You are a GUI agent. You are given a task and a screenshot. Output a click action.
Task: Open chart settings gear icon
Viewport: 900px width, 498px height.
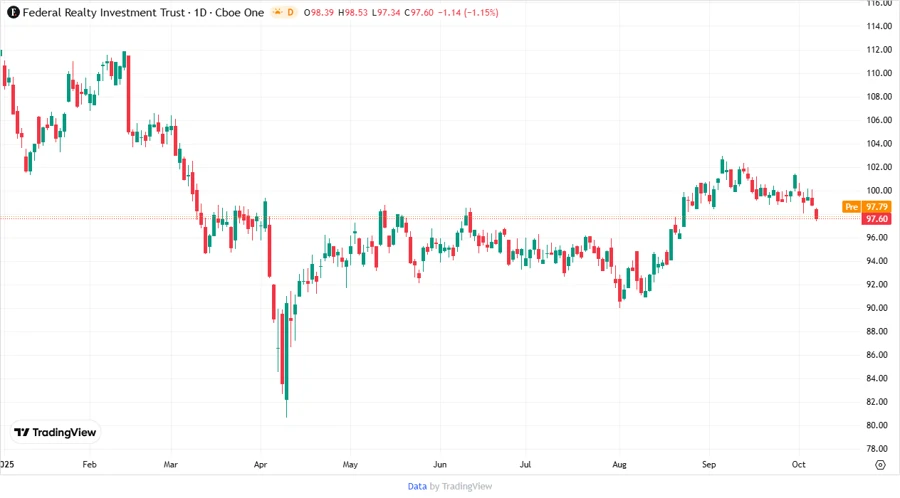[x=879, y=465]
